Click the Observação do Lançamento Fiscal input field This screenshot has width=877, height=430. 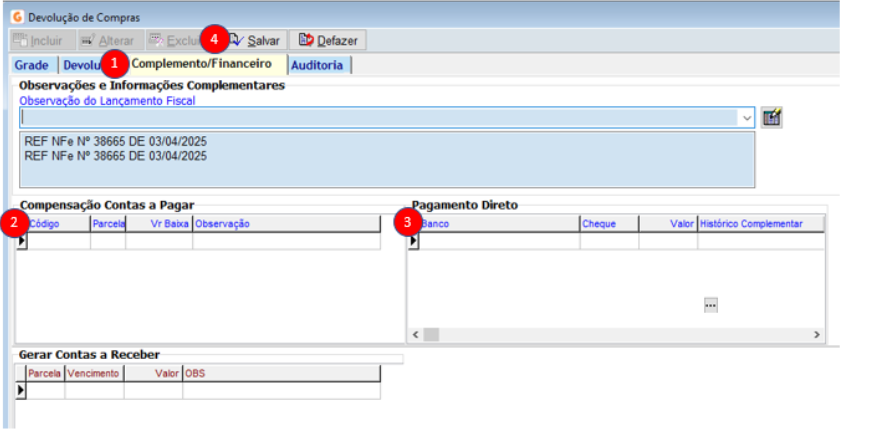click(x=379, y=117)
